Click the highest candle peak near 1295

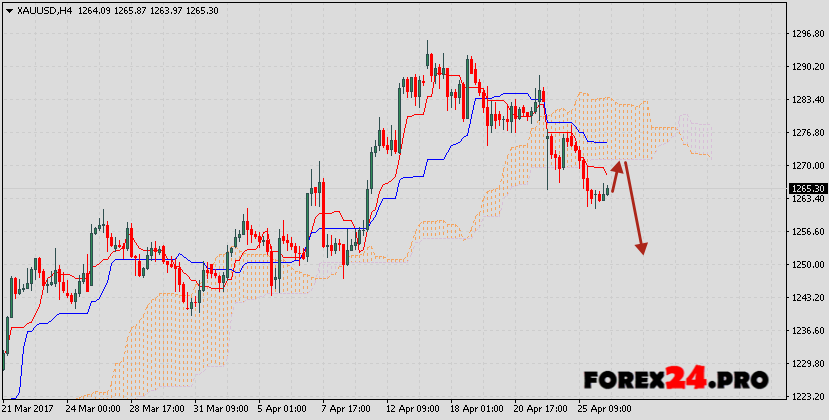pos(428,45)
